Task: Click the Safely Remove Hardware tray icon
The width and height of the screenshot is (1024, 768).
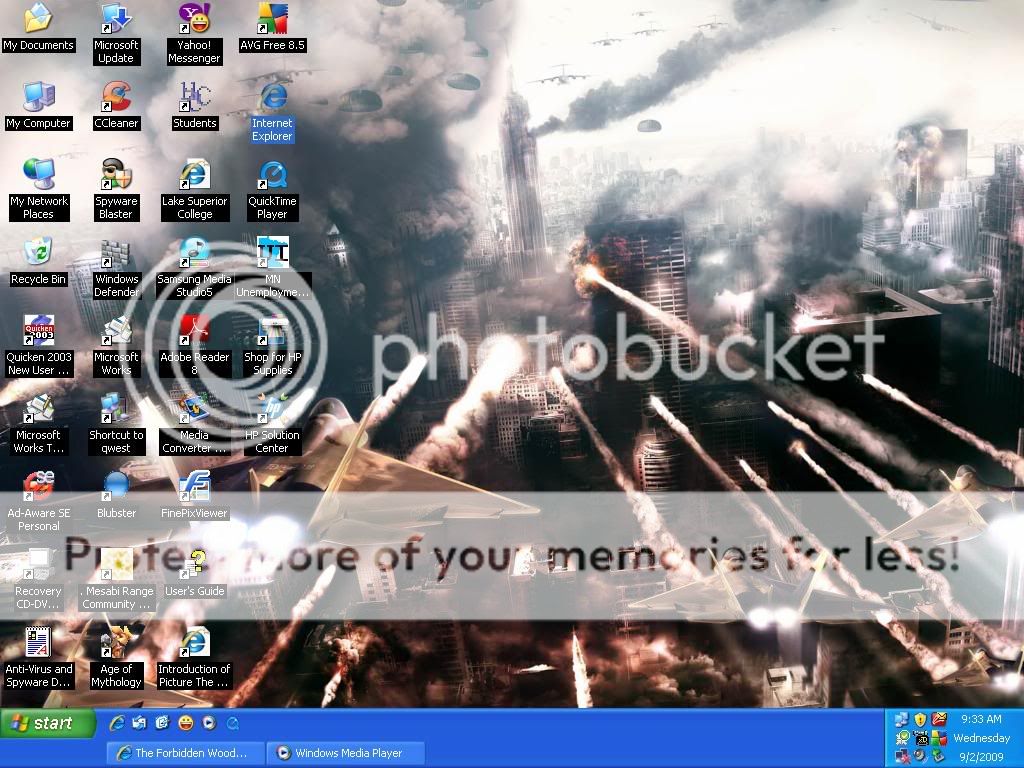Action: [x=939, y=756]
